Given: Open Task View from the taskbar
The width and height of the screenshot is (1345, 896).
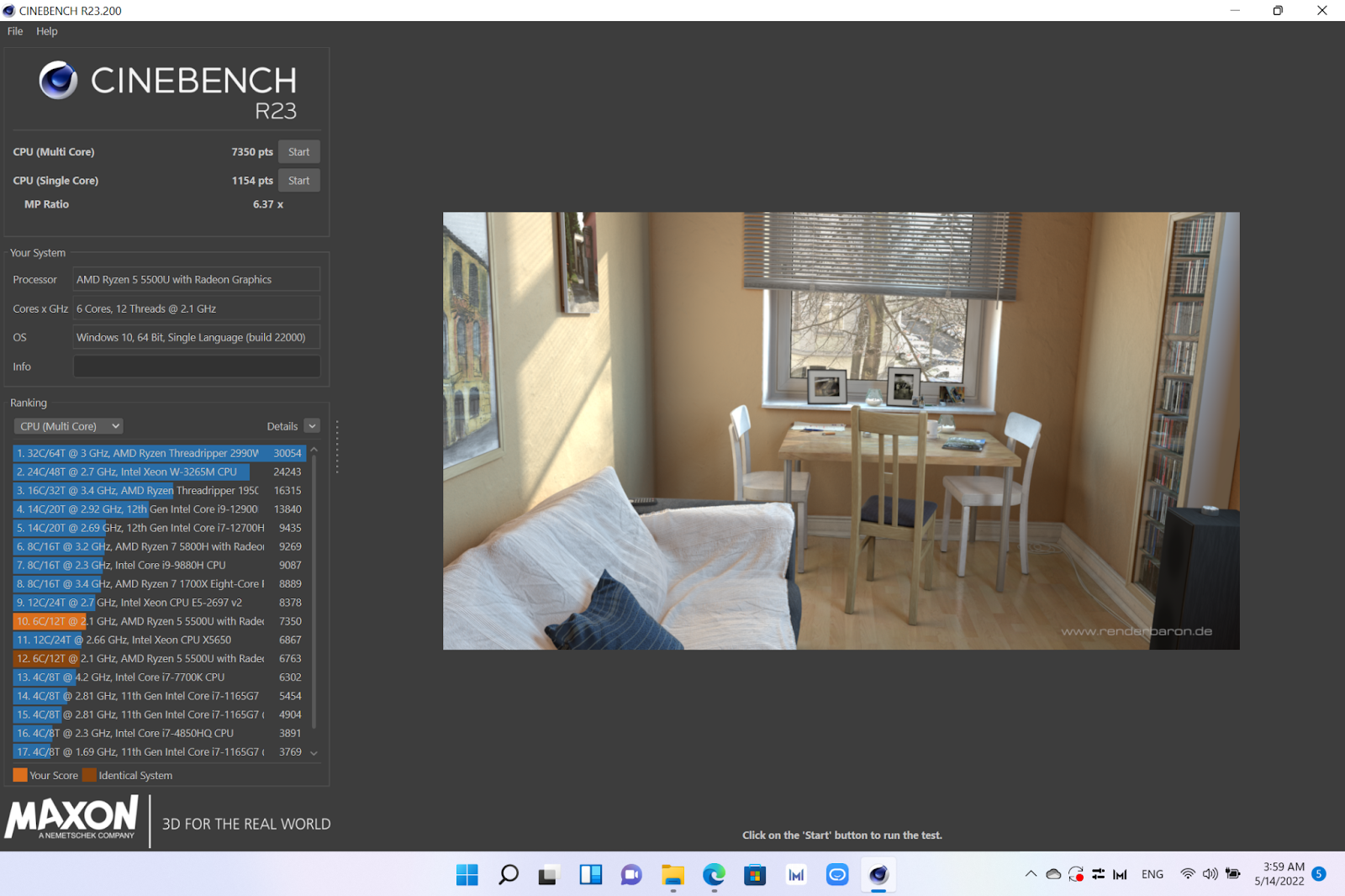Looking at the screenshot, I should [549, 875].
